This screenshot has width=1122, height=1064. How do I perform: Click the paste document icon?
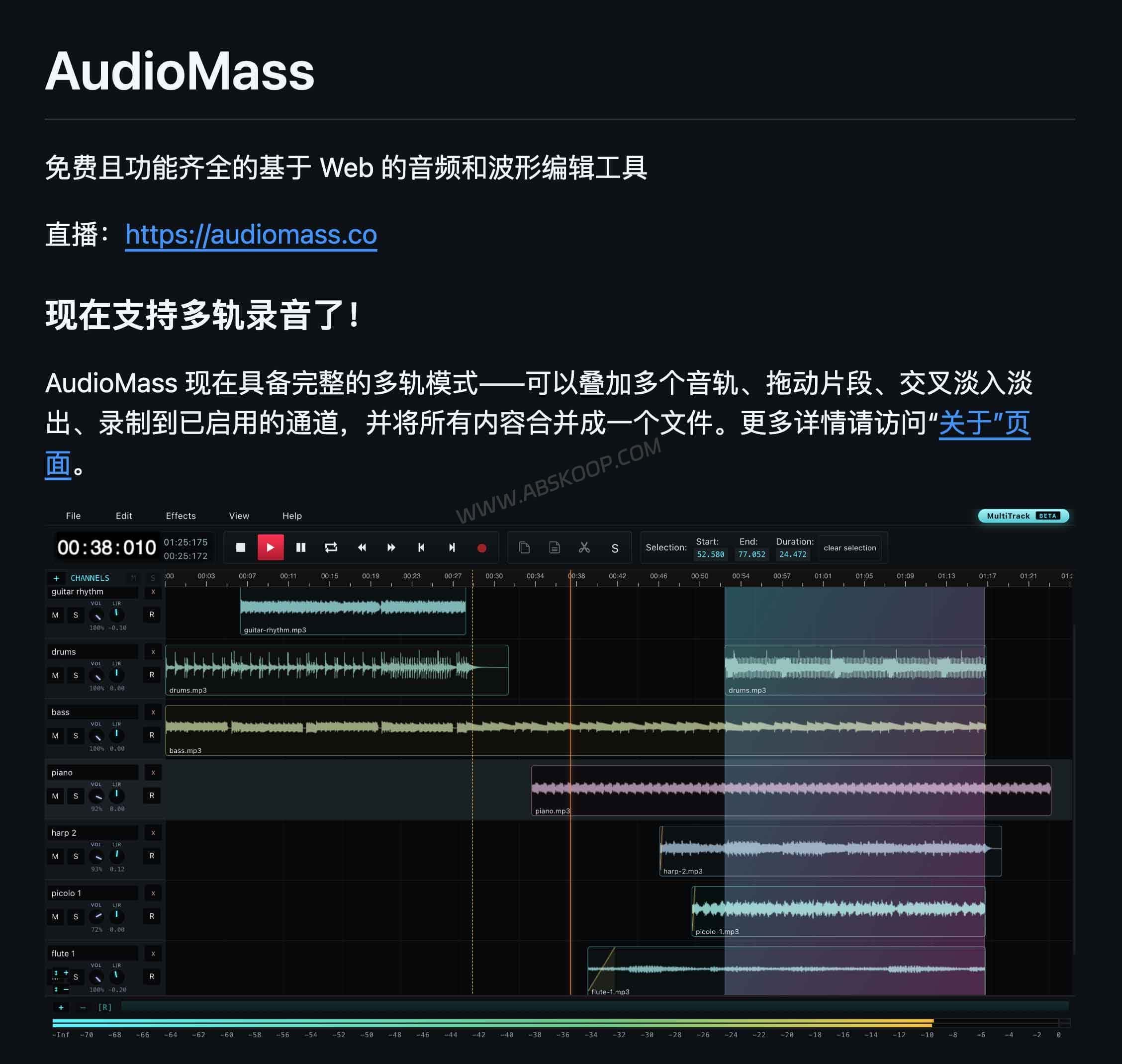click(x=554, y=547)
